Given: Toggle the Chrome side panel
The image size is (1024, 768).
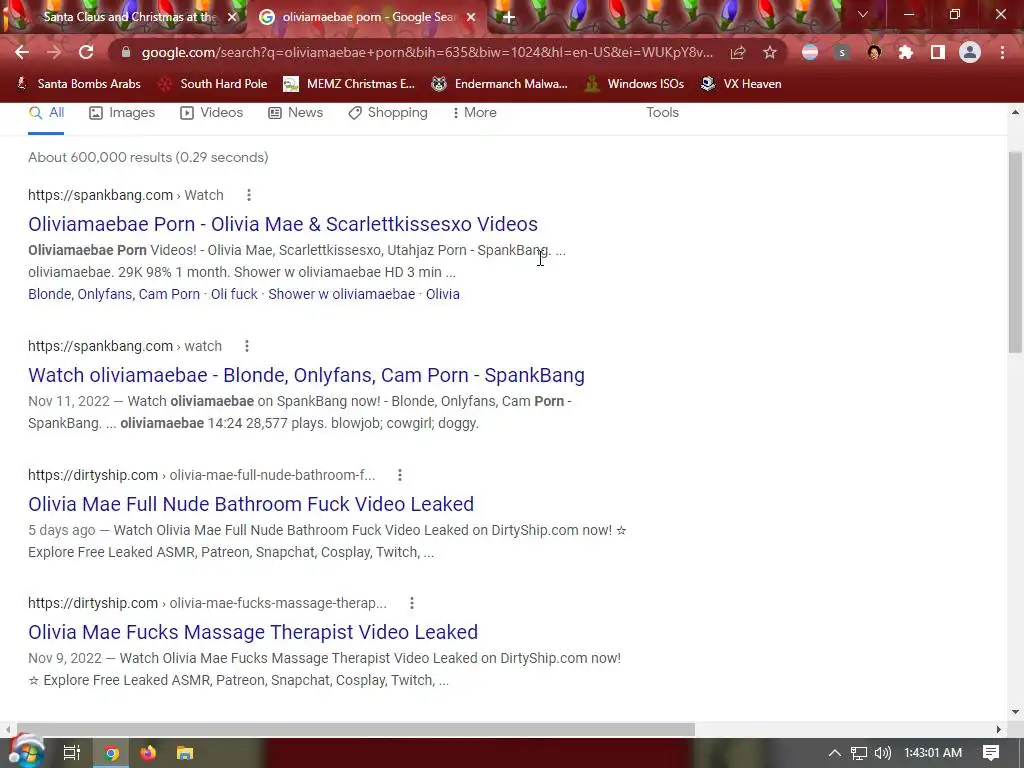Looking at the screenshot, I should click(x=938, y=52).
